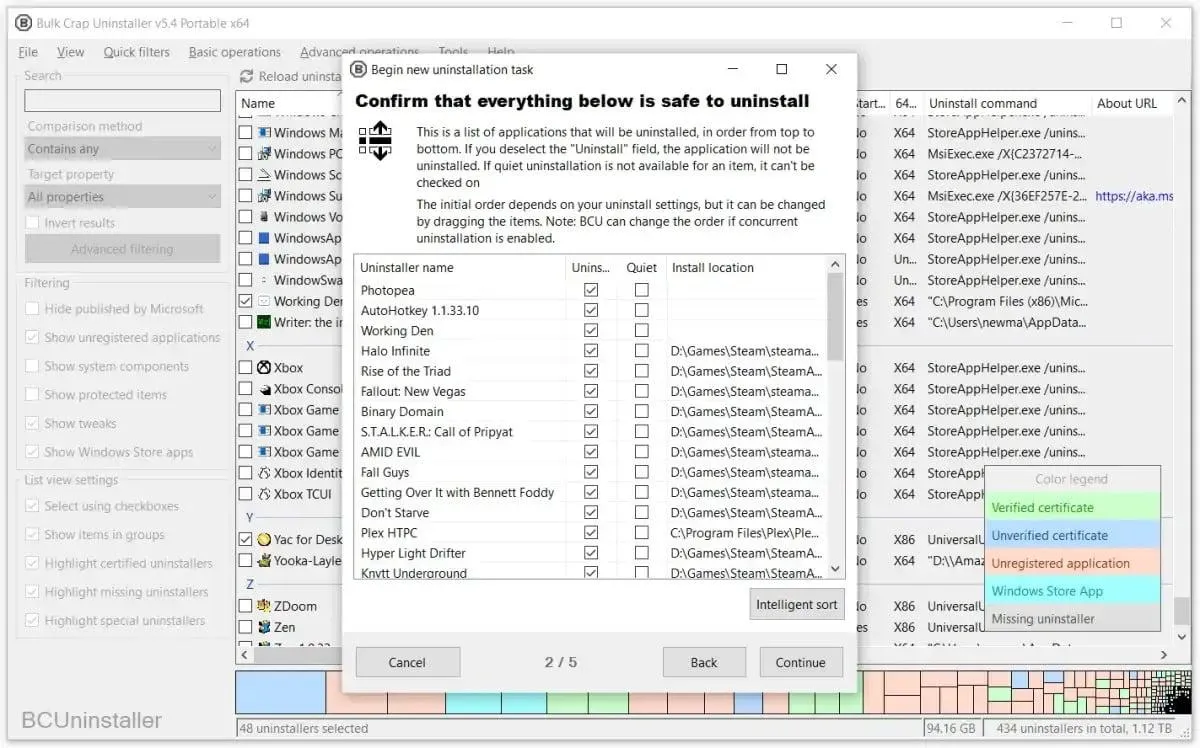Click the WindowSwa... row icon

point(264,280)
